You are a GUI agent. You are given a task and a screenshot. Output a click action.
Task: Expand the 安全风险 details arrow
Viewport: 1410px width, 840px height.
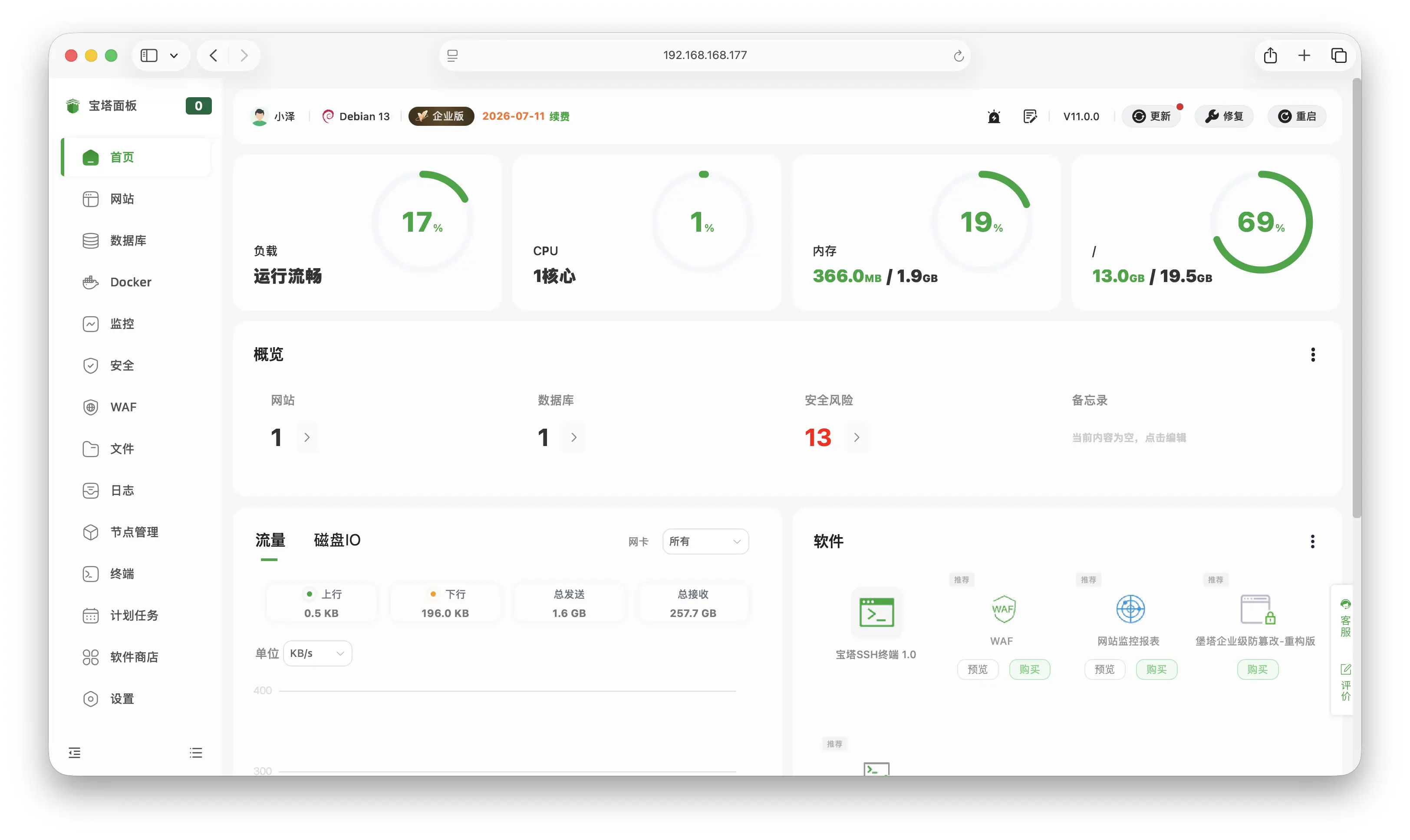click(857, 437)
